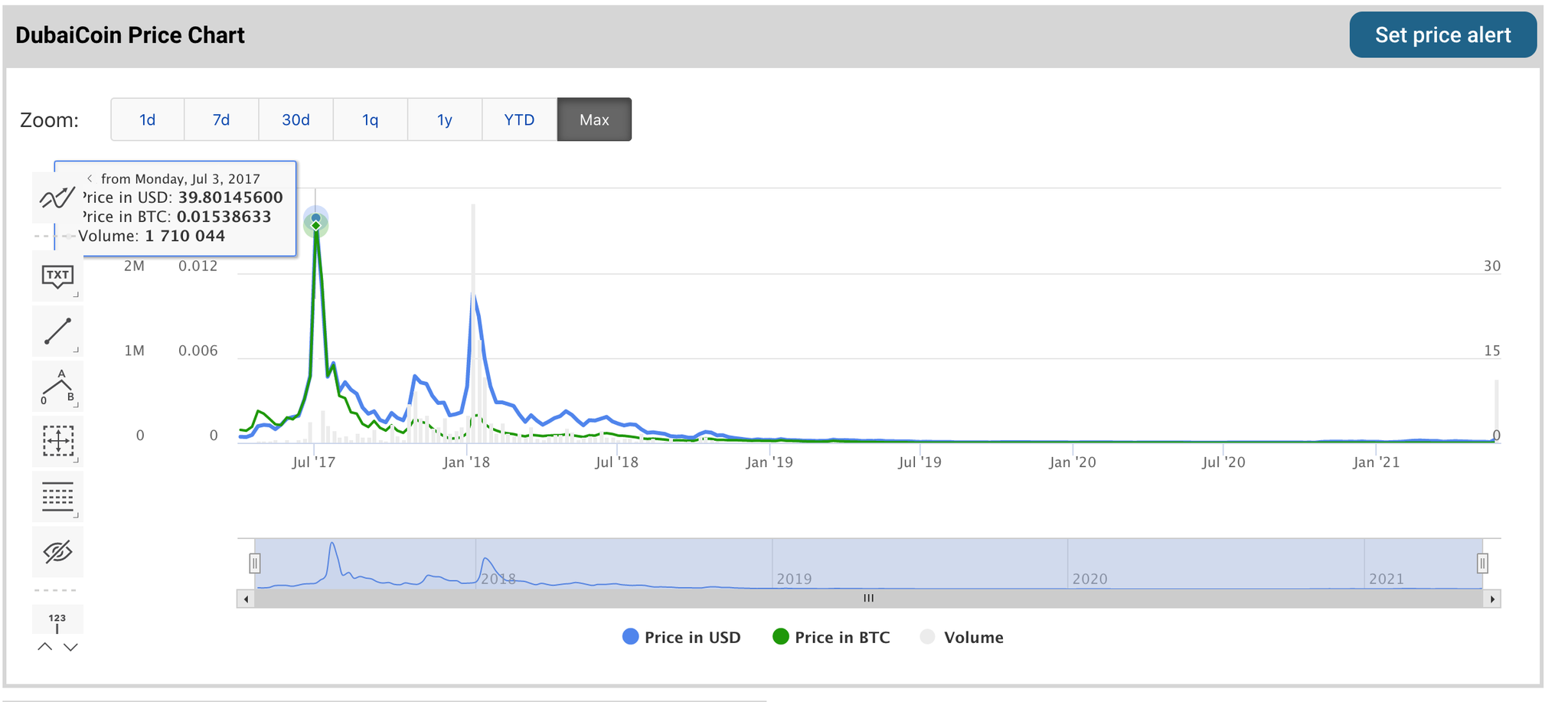Toggle Price in USD series legend
The image size is (1568, 702).
click(682, 637)
